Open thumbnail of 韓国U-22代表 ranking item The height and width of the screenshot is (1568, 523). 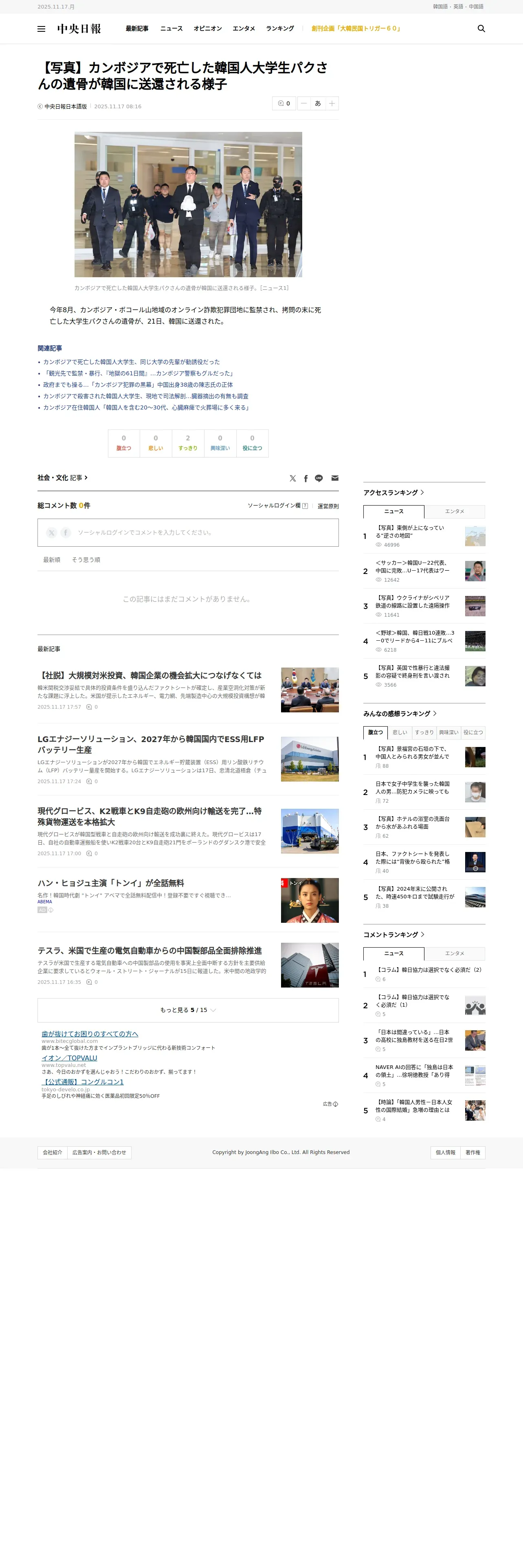click(x=475, y=572)
